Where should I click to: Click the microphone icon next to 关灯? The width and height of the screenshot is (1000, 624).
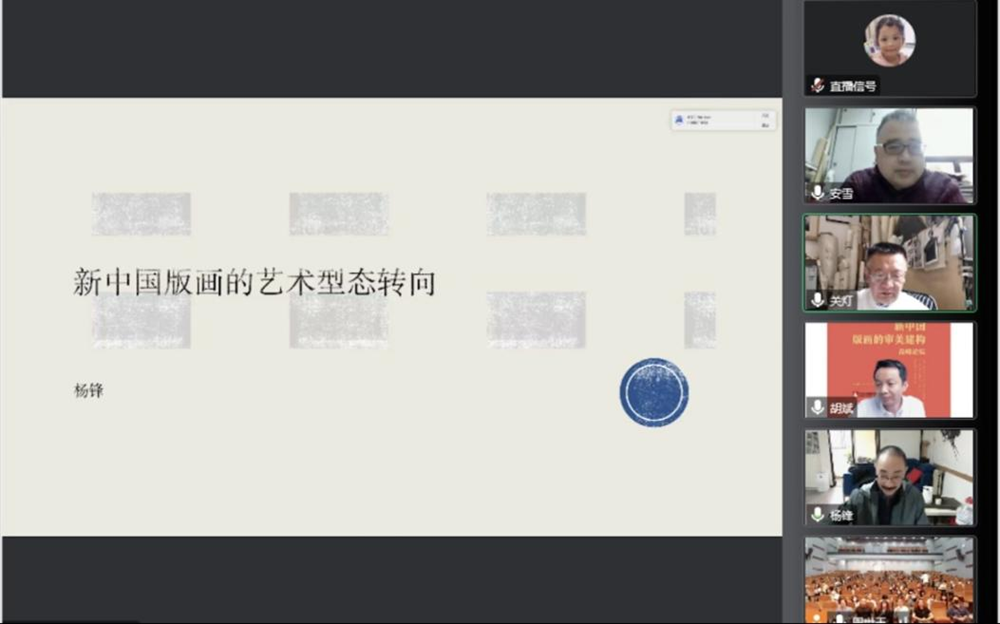[818, 300]
